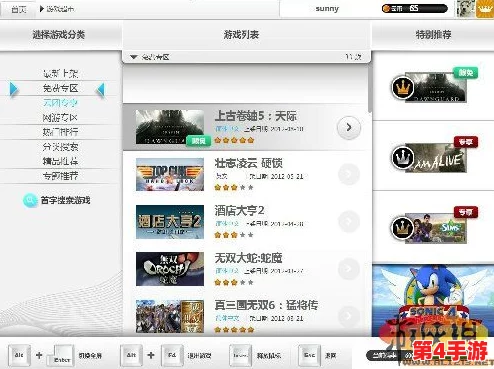Select the 网游专区 category
Screen dimensions: 494x369
60,117
